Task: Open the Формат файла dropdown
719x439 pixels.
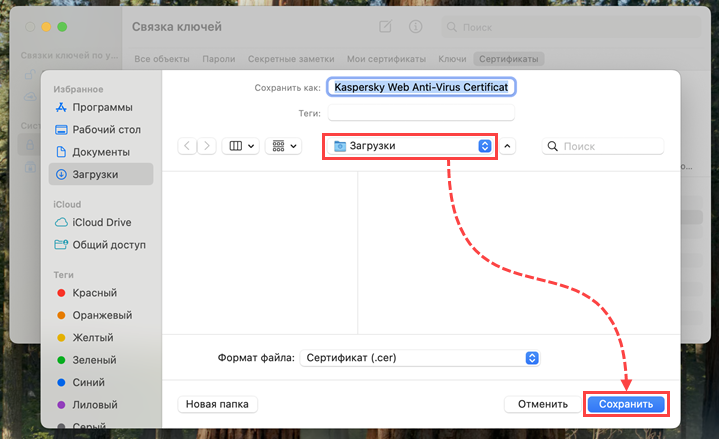Action: click(x=420, y=358)
